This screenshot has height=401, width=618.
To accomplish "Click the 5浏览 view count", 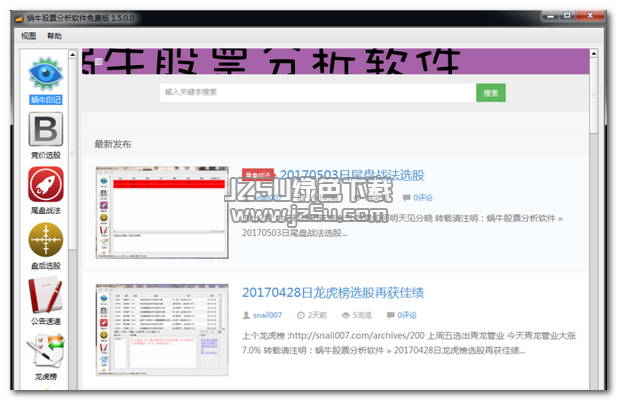I will 362,315.
